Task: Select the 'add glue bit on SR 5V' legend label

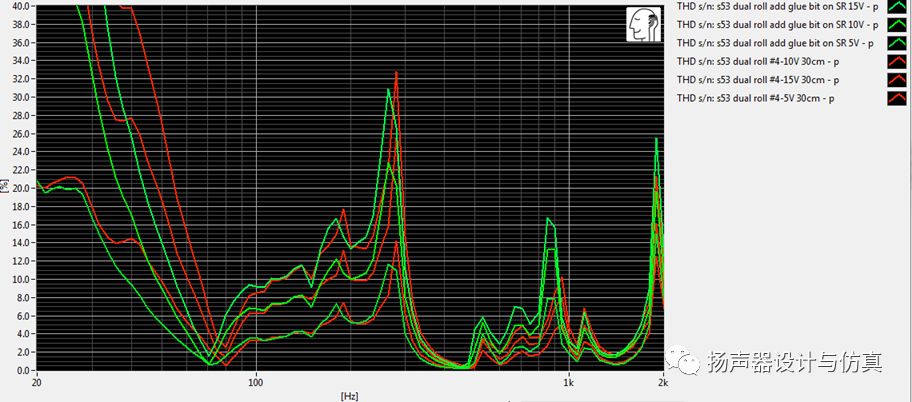Action: click(774, 43)
